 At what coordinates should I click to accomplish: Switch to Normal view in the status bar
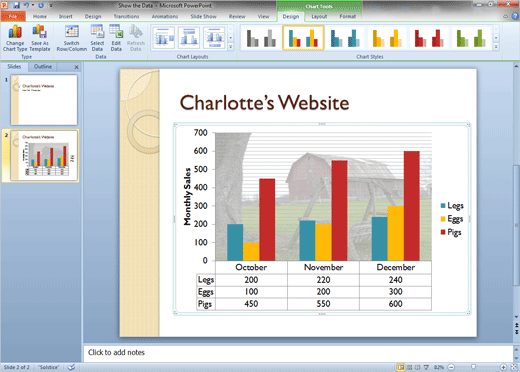click(401, 367)
